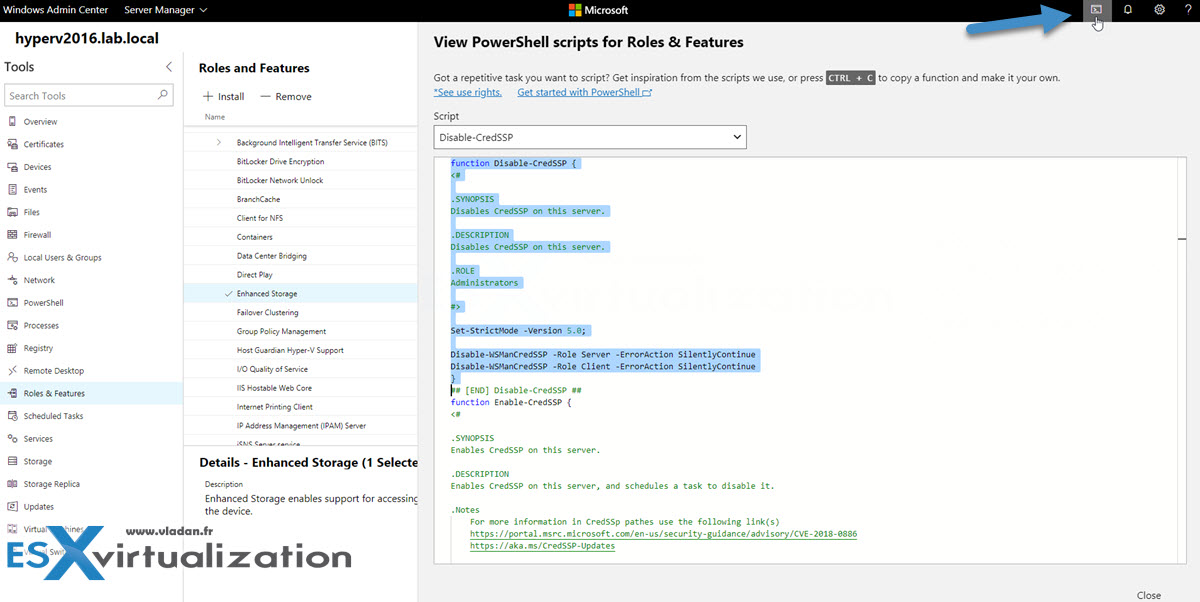Select the Client for NFS row
The width and height of the screenshot is (1200, 602).
[x=300, y=218]
